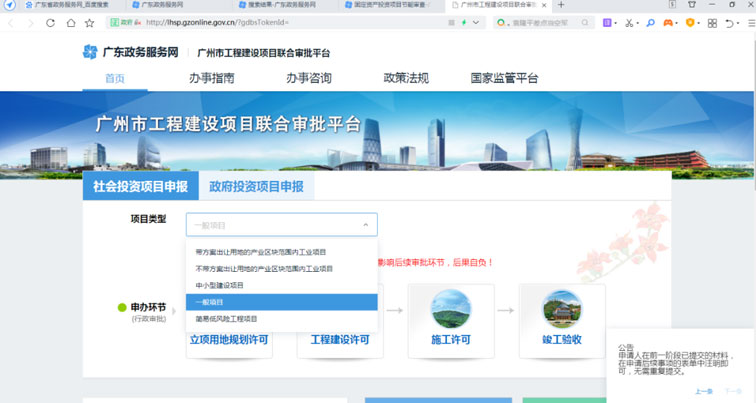Viewport: 756px width, 403px height.
Task: Reload the page with refresh icon
Action: pyautogui.click(x=50, y=23)
